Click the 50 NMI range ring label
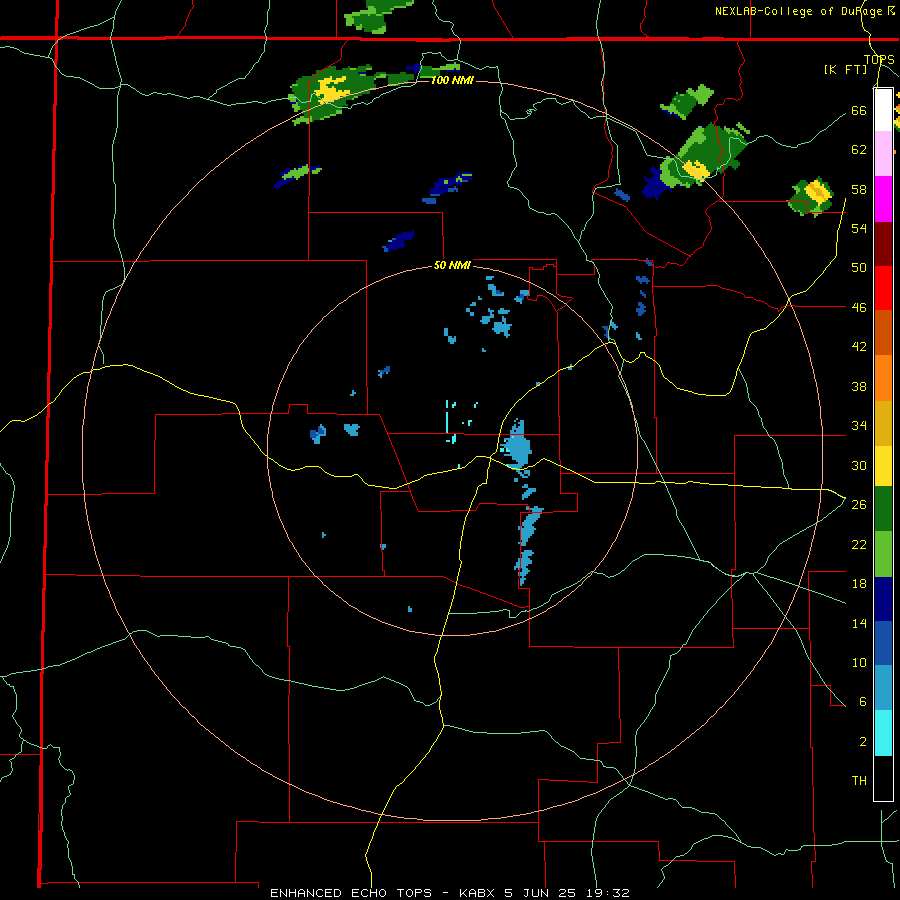 click(x=452, y=265)
